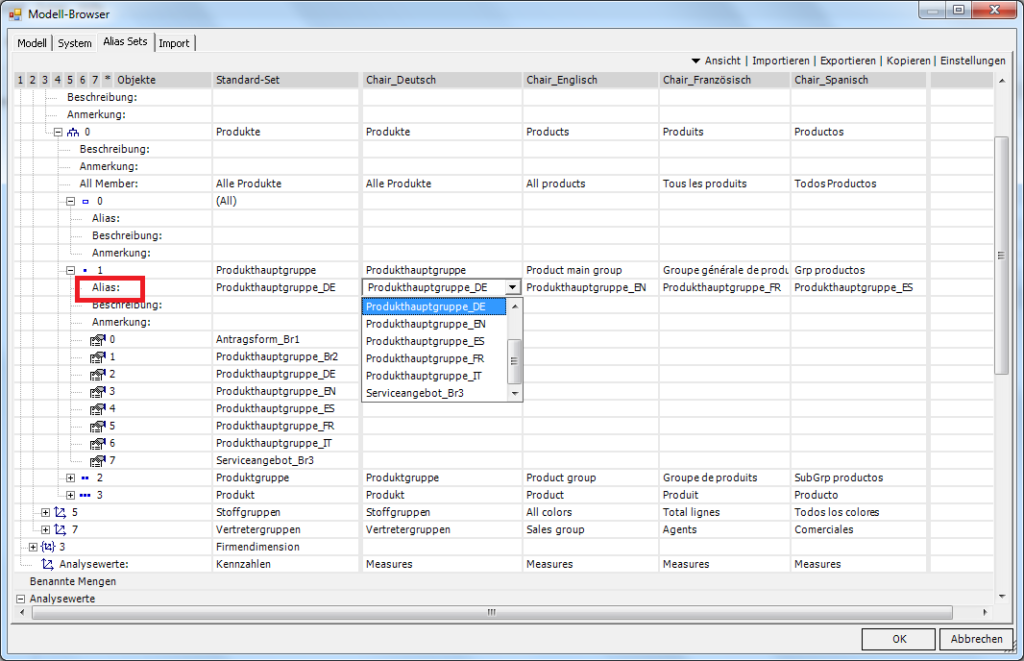Viewport: 1024px width, 661px height.
Task: Open the Alias combo box dropdown arrow
Action: click(x=513, y=287)
